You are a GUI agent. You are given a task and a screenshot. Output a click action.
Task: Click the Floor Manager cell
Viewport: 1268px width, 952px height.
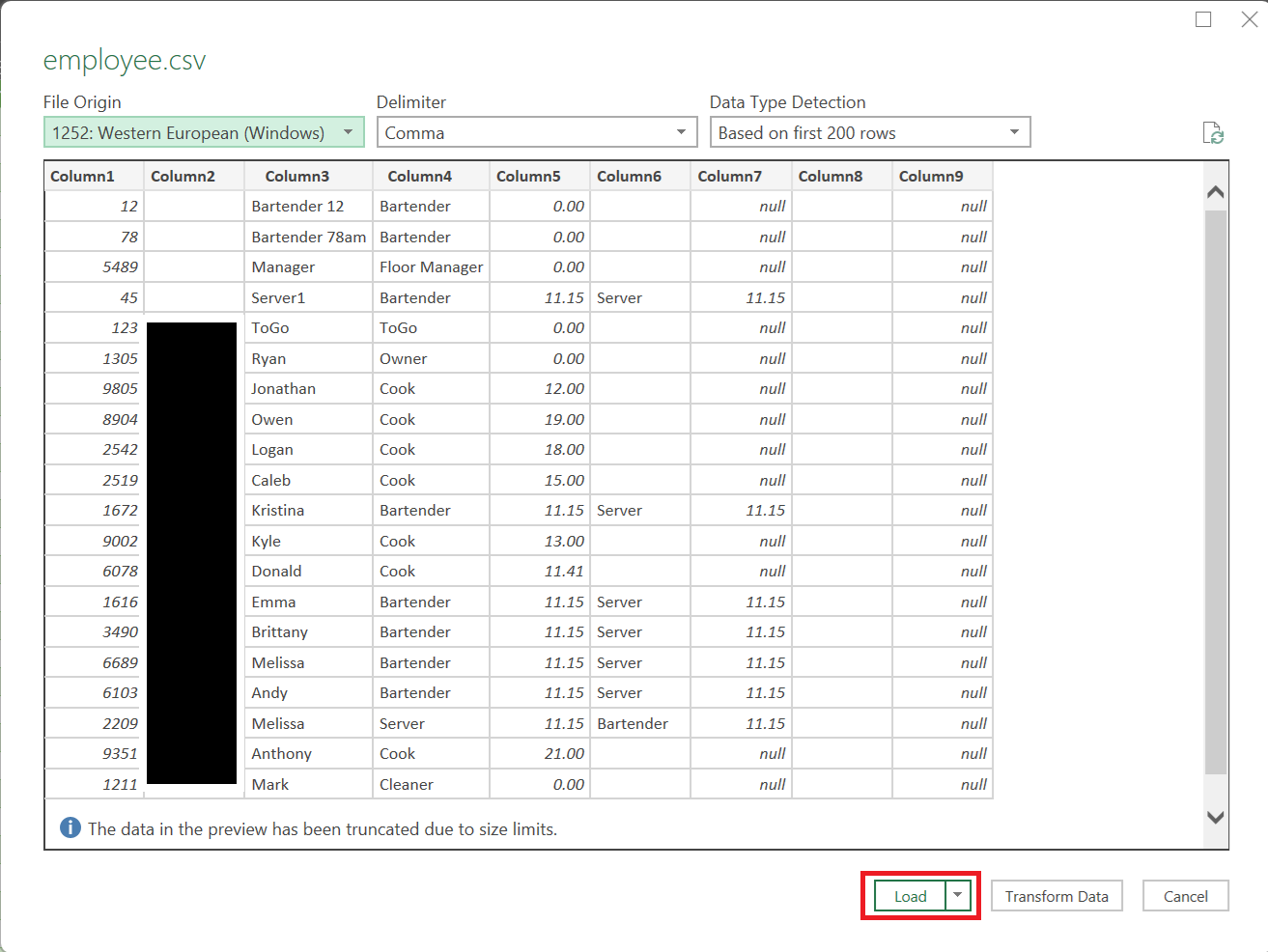pyautogui.click(x=431, y=267)
